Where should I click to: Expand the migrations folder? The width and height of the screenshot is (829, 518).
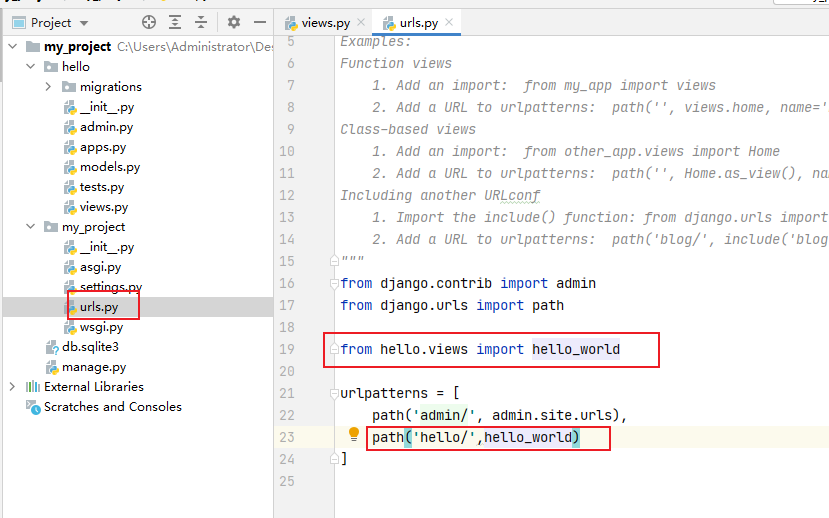coord(48,87)
